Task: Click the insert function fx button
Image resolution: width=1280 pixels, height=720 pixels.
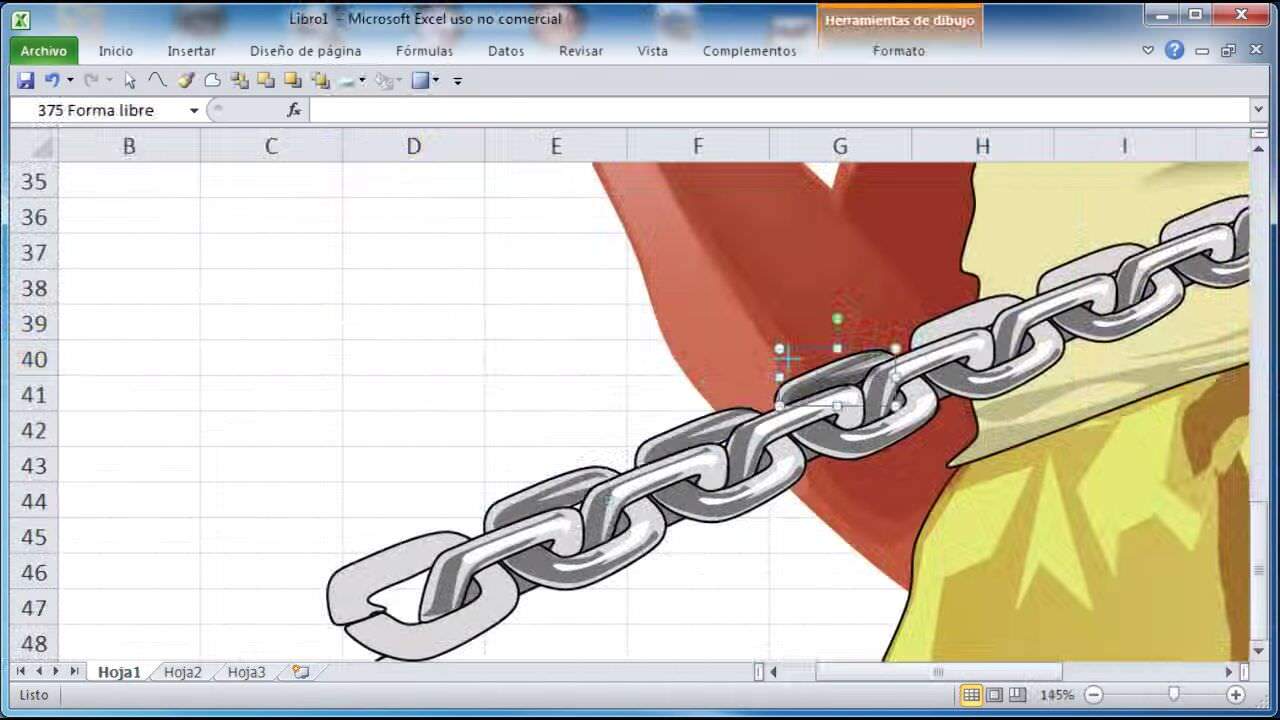Action: [x=294, y=110]
